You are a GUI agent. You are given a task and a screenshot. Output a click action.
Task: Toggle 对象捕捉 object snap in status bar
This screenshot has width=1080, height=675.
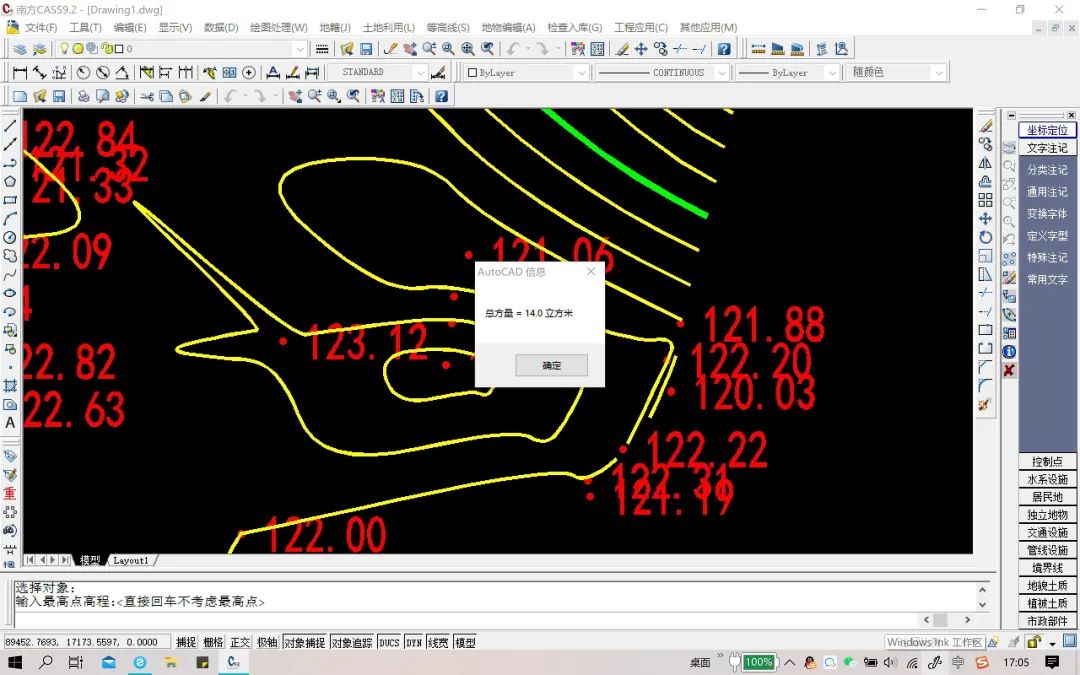[304, 642]
